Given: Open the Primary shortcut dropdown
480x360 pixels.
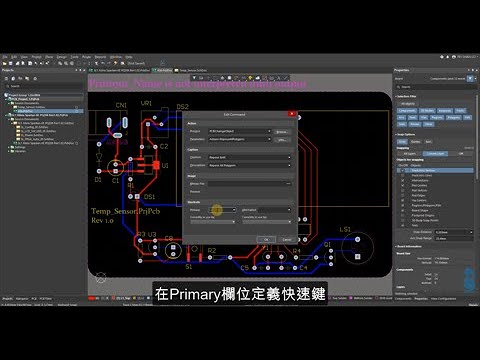Looking at the screenshot, I should [234, 210].
